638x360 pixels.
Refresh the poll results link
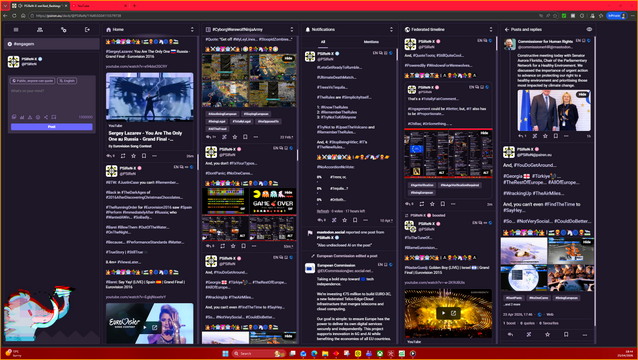(323, 211)
